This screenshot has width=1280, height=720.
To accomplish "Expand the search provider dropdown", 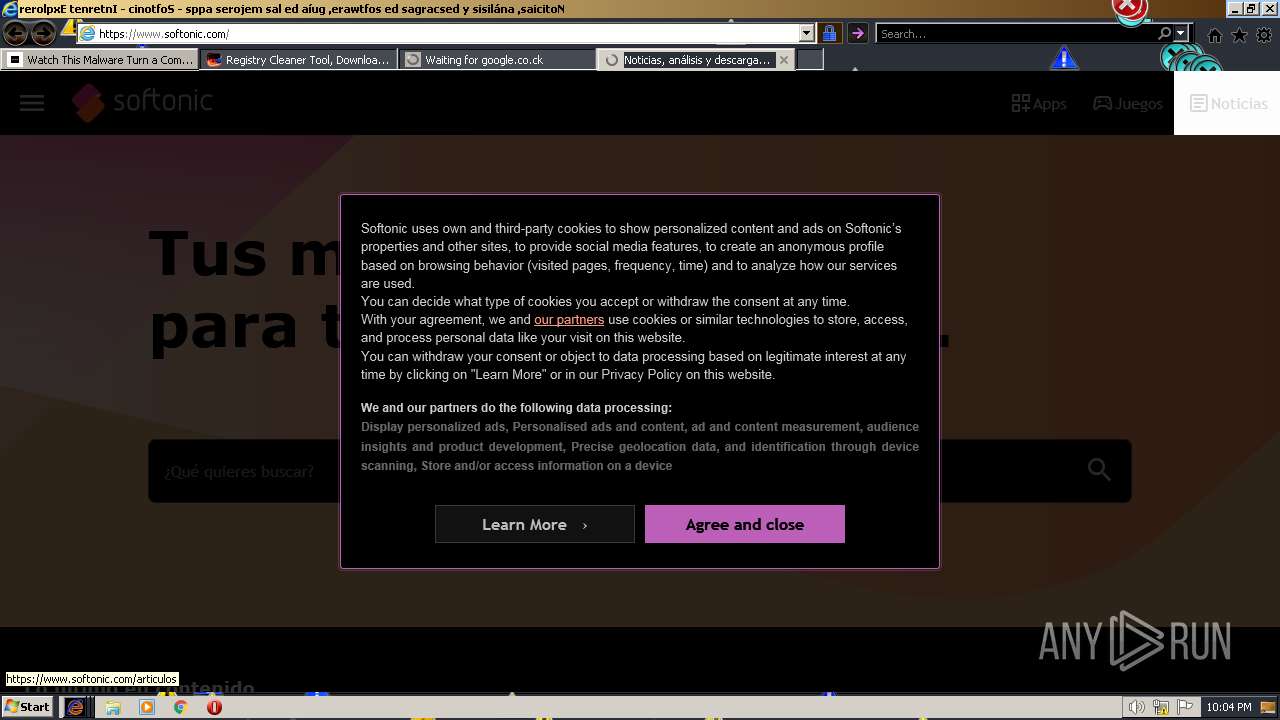I will pyautogui.click(x=1180, y=33).
